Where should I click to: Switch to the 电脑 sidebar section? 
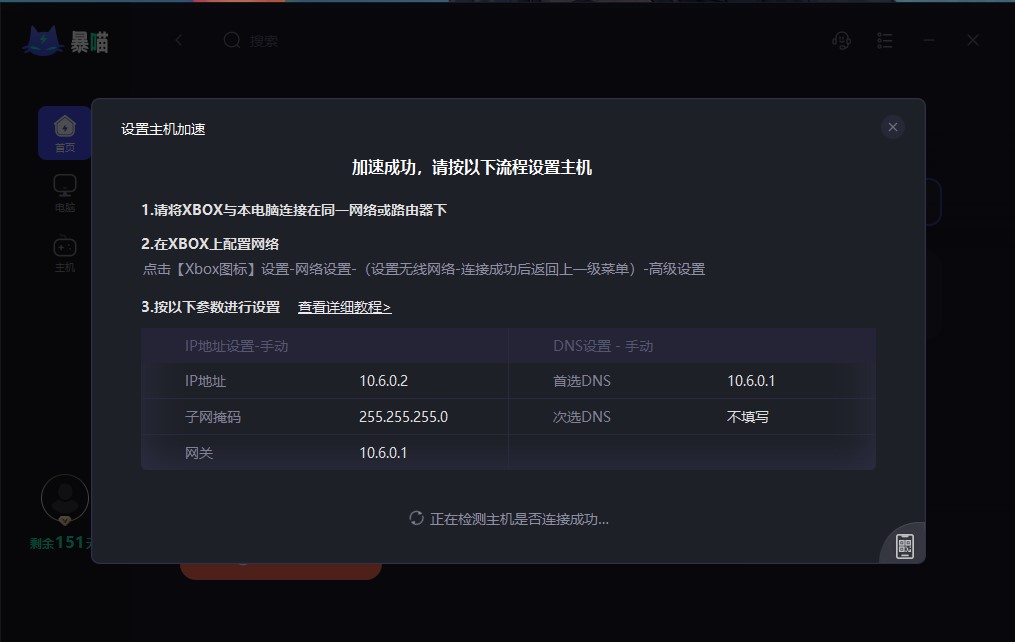tap(65, 193)
